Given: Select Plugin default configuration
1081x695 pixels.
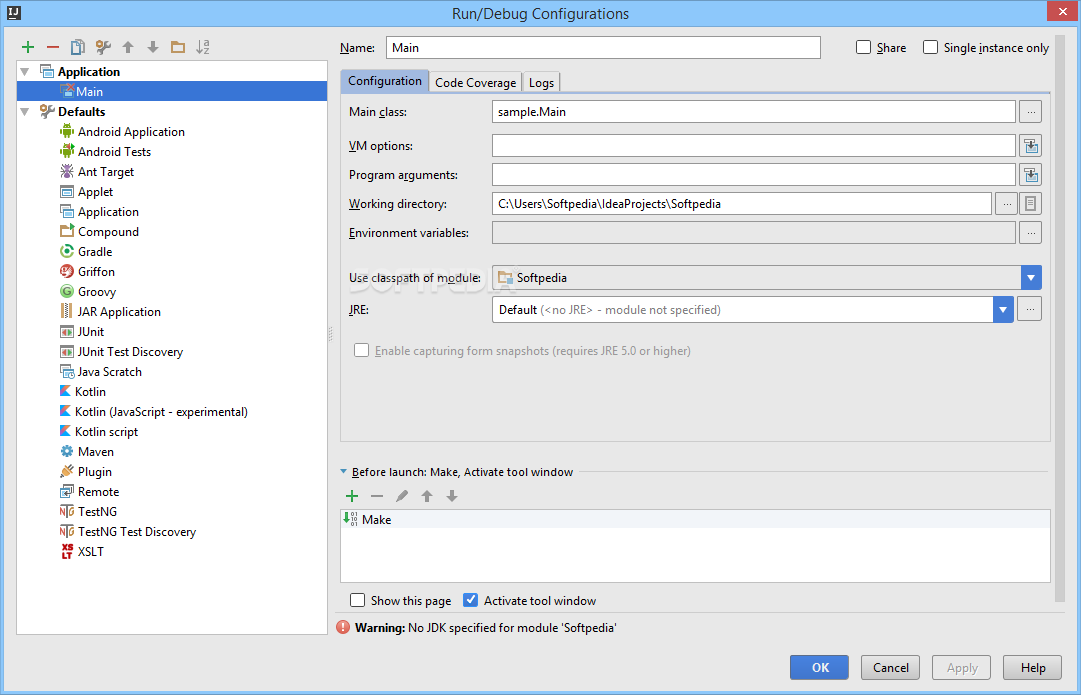Looking at the screenshot, I should pyautogui.click(x=85, y=472).
